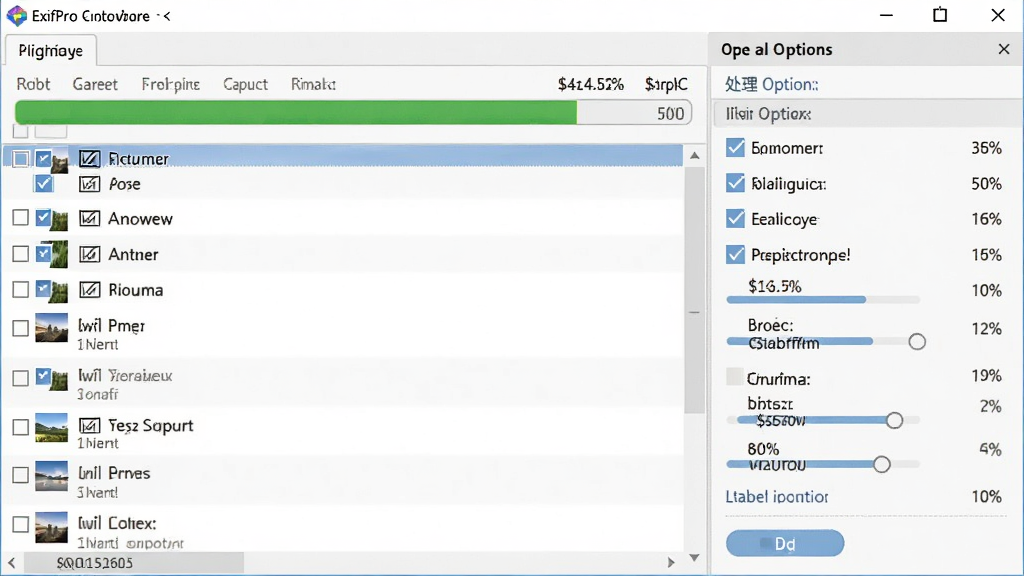The width and height of the screenshot is (1024, 576).
Task: Uncheck the Eomomert option
Action: [735, 148]
